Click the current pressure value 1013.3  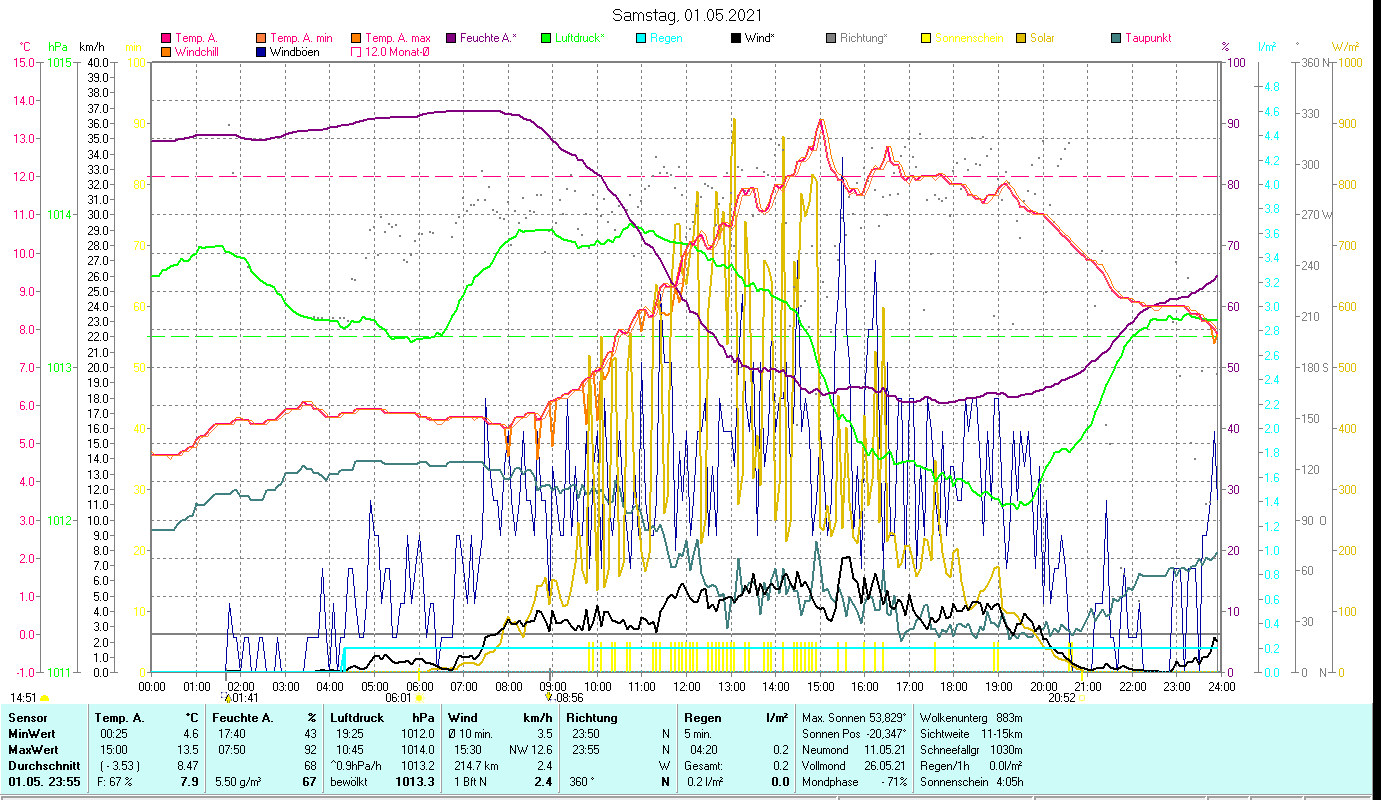point(417,781)
